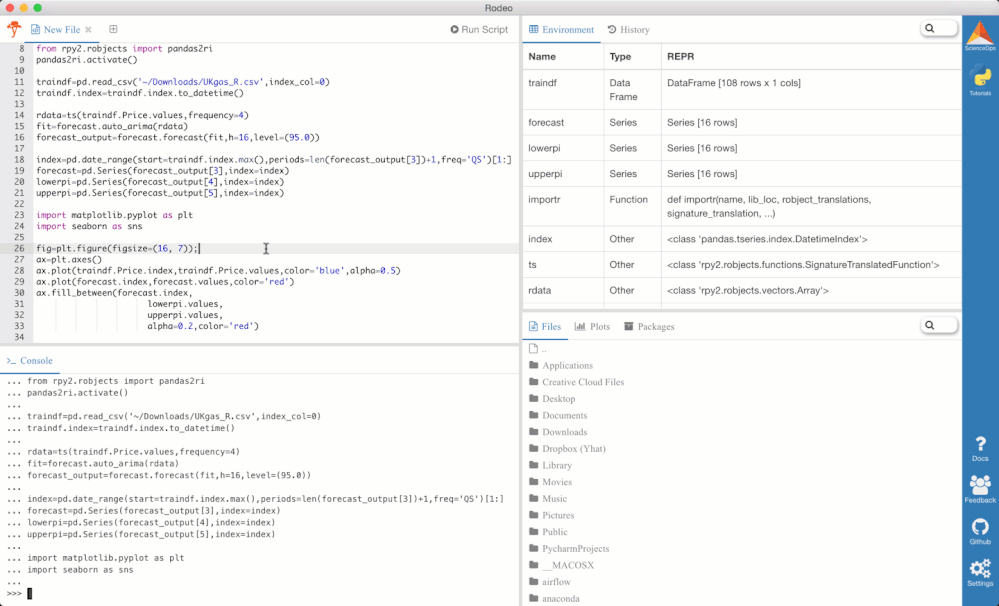Screen dimensions: 999x606
Task: Click the Music folder icon
Action: 534,498
